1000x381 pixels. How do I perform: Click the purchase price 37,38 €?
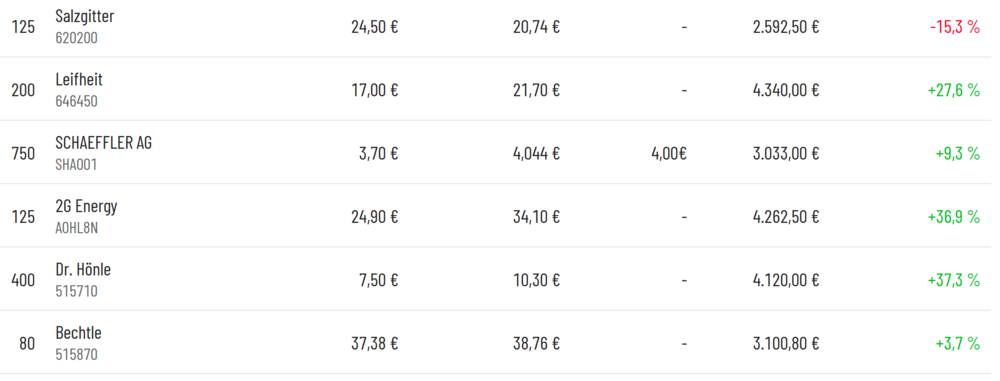coord(374,344)
